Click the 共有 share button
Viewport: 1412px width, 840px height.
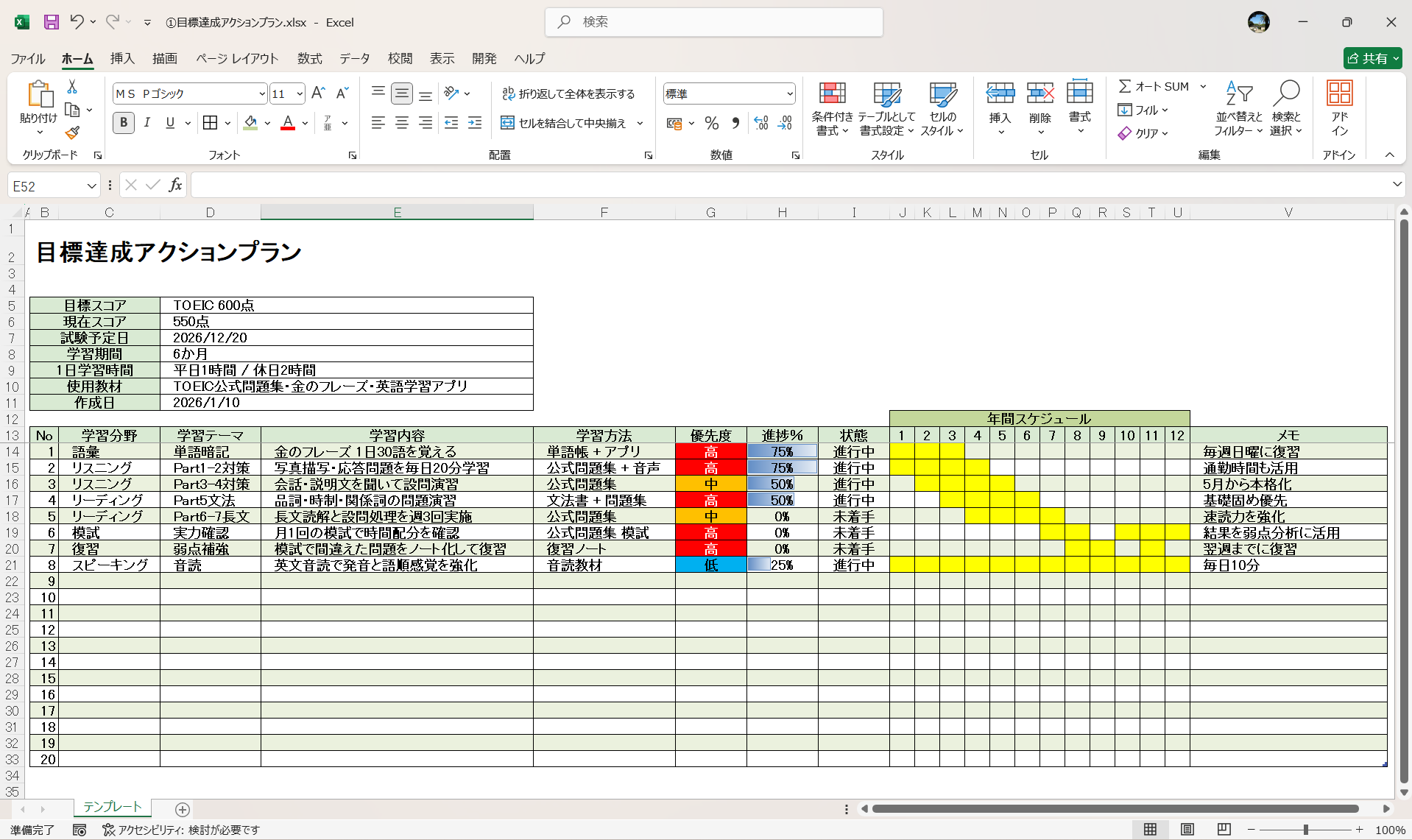click(1372, 58)
